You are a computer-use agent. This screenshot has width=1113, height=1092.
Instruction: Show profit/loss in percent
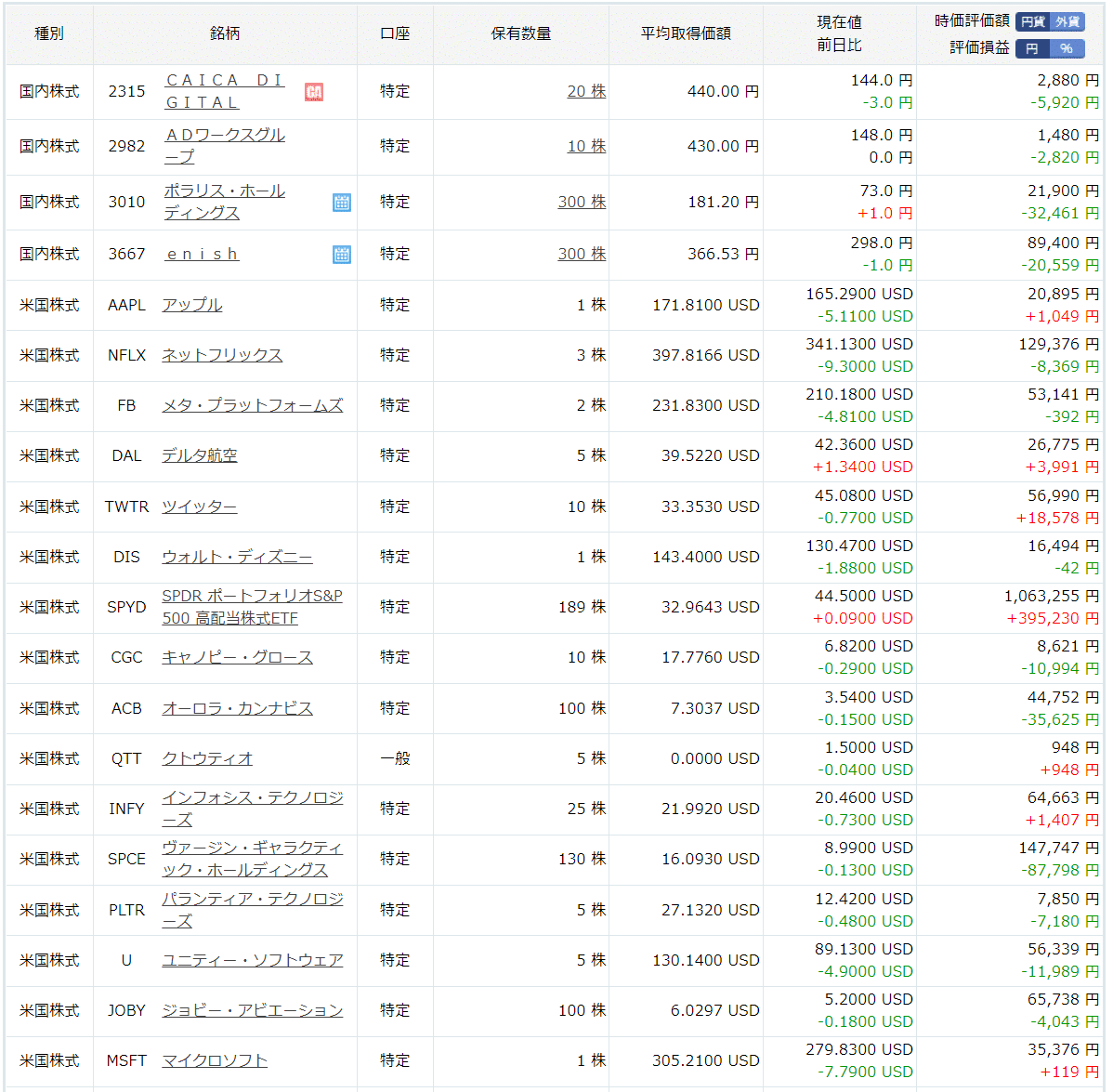[1067, 48]
